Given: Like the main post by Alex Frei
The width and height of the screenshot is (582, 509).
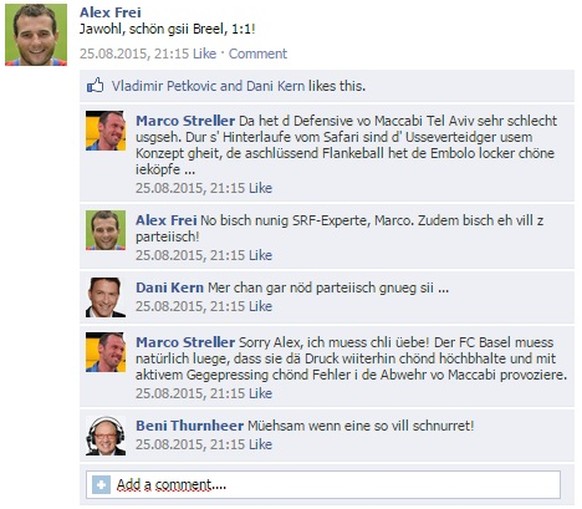Looking at the screenshot, I should tap(205, 54).
